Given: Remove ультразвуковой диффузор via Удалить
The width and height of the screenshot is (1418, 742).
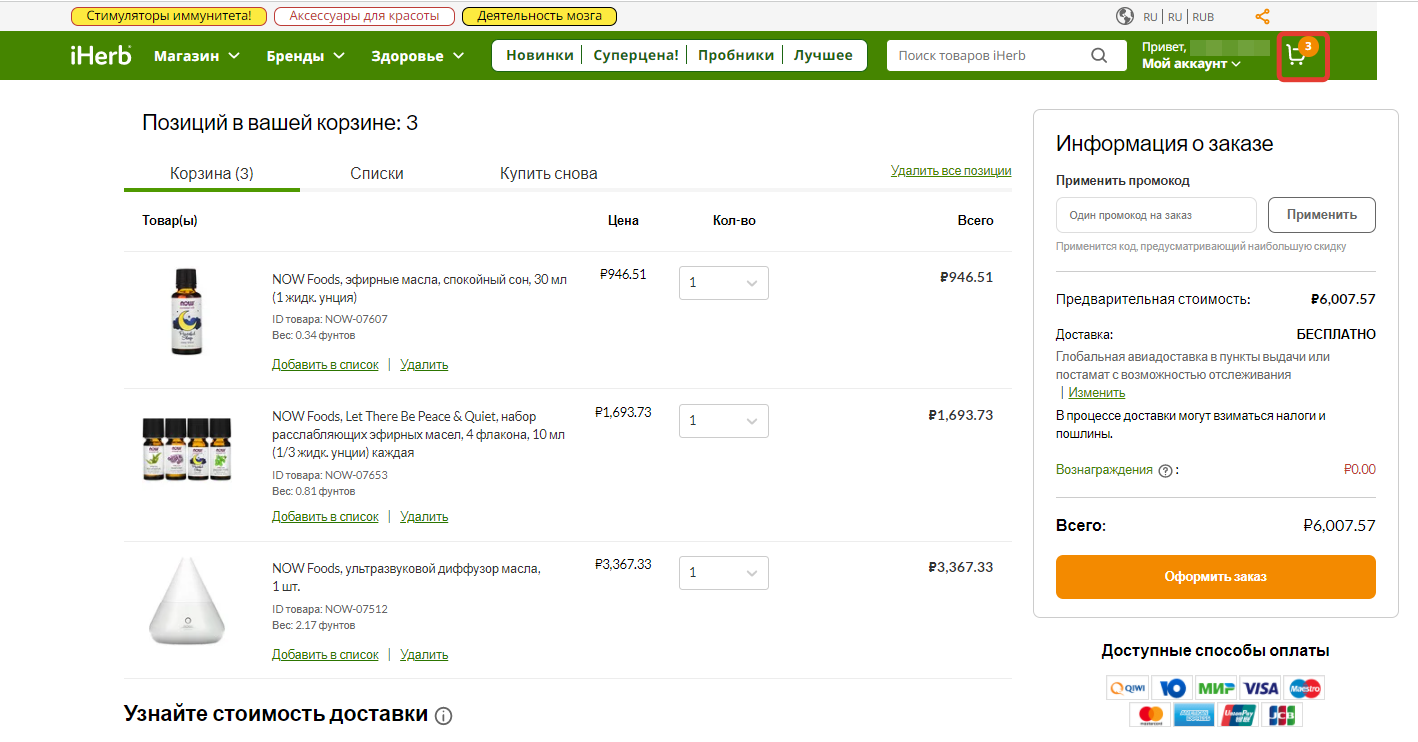Looking at the screenshot, I should pos(424,655).
